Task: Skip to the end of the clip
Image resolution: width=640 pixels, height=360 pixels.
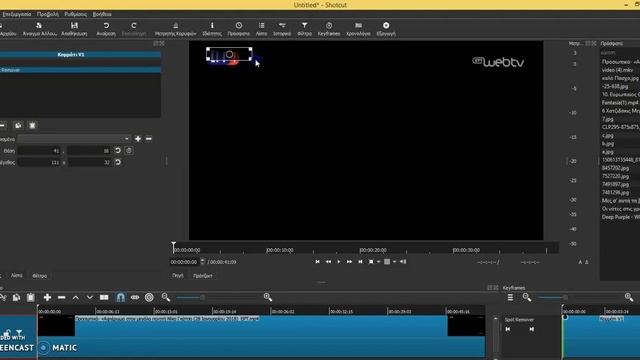Action: point(360,262)
